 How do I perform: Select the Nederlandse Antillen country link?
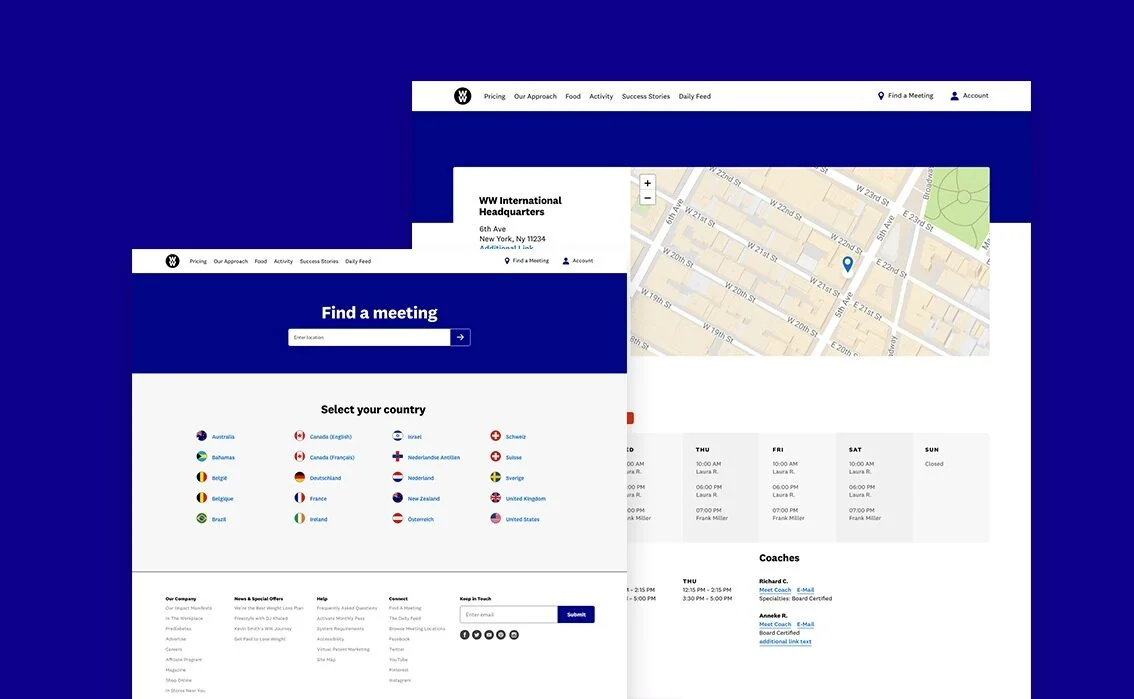point(434,458)
